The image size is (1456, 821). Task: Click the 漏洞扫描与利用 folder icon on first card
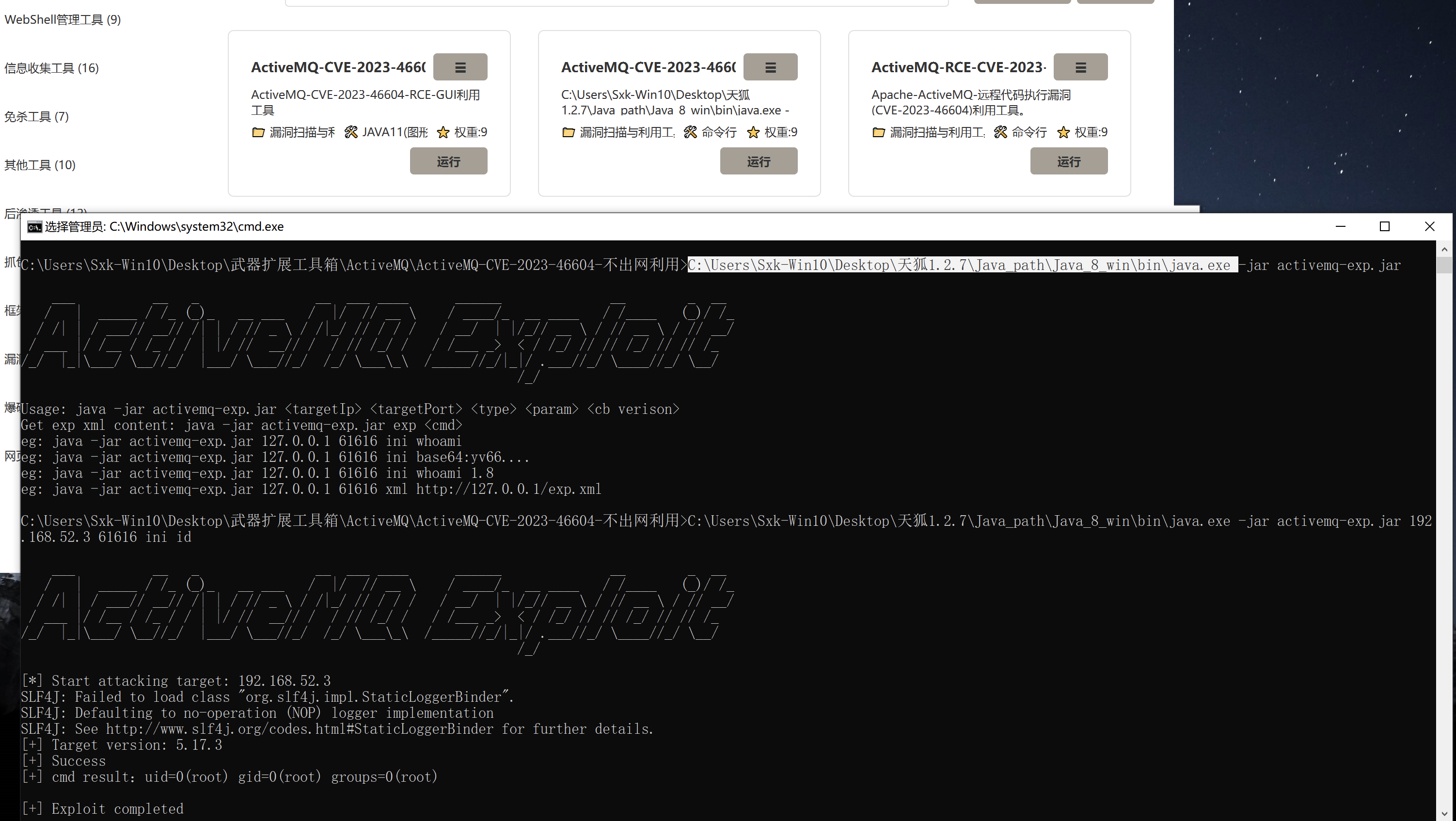click(x=258, y=132)
